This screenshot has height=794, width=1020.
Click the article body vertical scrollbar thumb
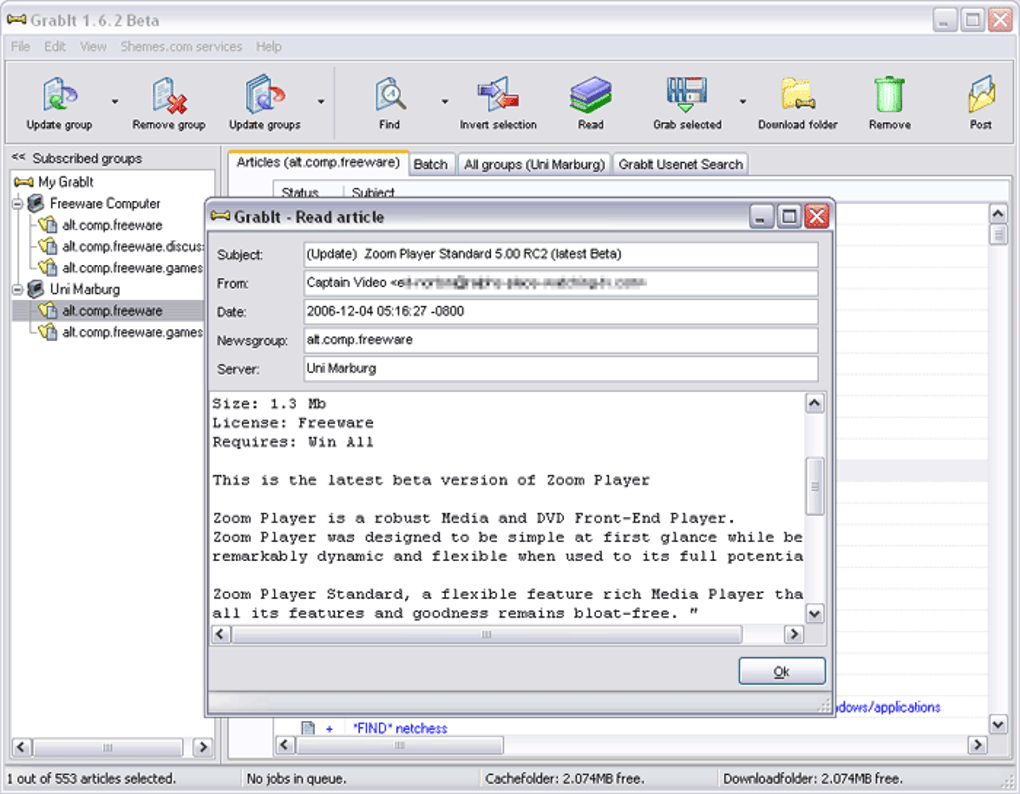[x=814, y=486]
